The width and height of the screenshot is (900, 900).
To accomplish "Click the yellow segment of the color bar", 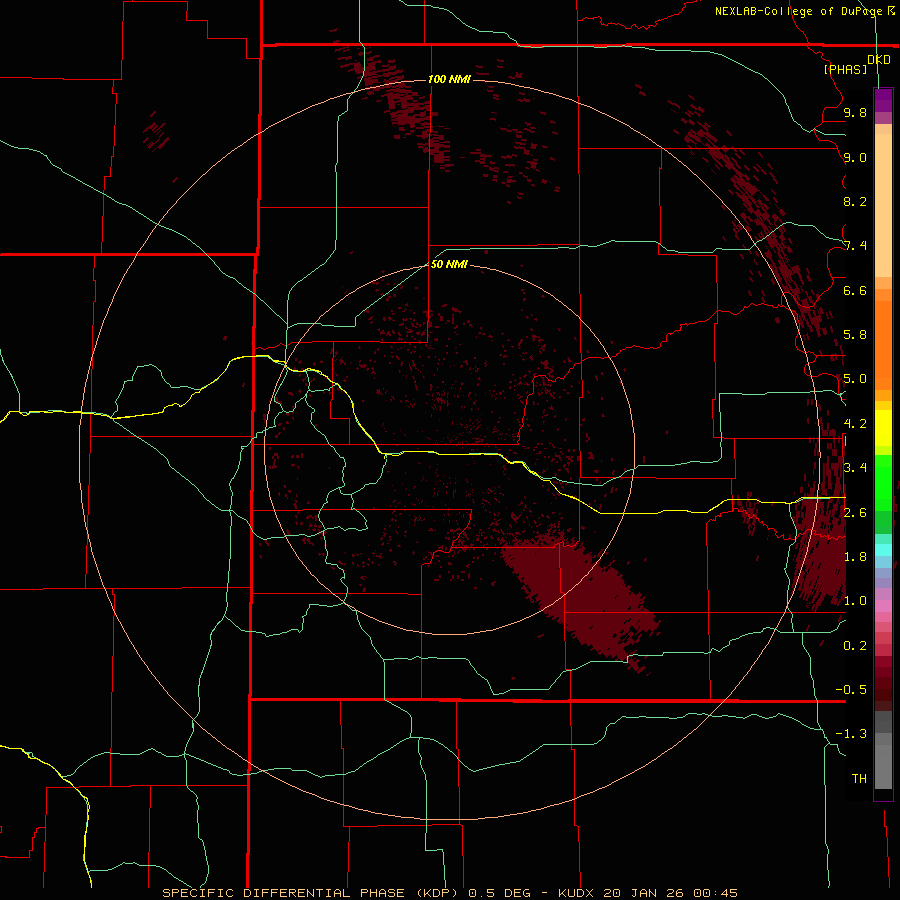I will [x=883, y=428].
